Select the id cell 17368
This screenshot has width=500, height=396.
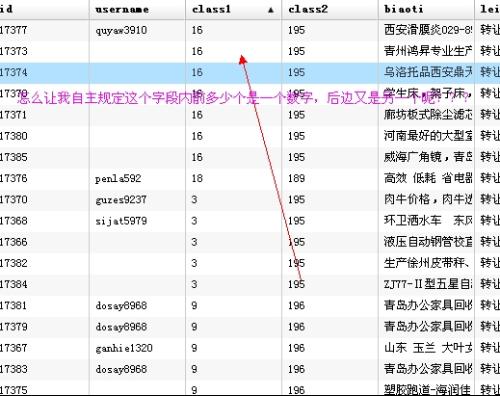13,221
